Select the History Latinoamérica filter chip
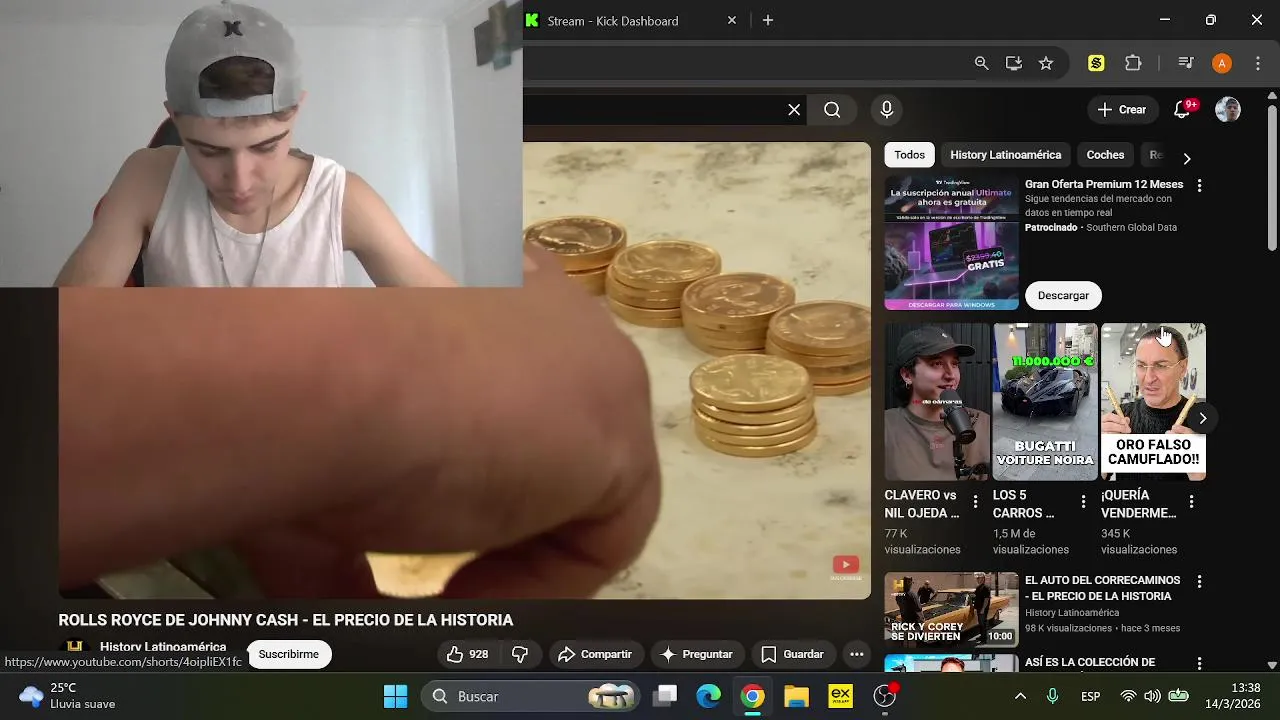The image size is (1280, 720). pyautogui.click(x=1005, y=155)
